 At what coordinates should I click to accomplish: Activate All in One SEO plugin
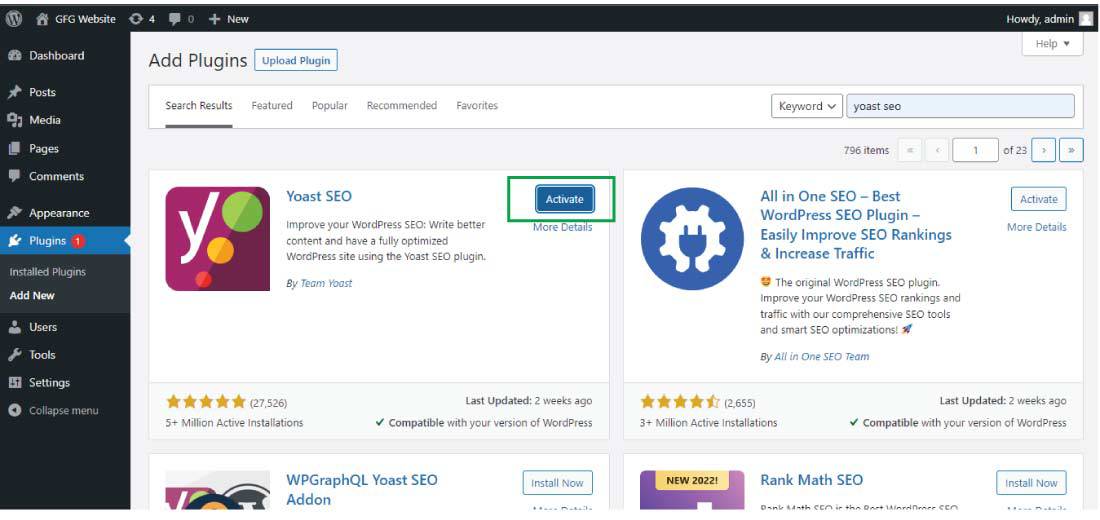tap(1038, 199)
